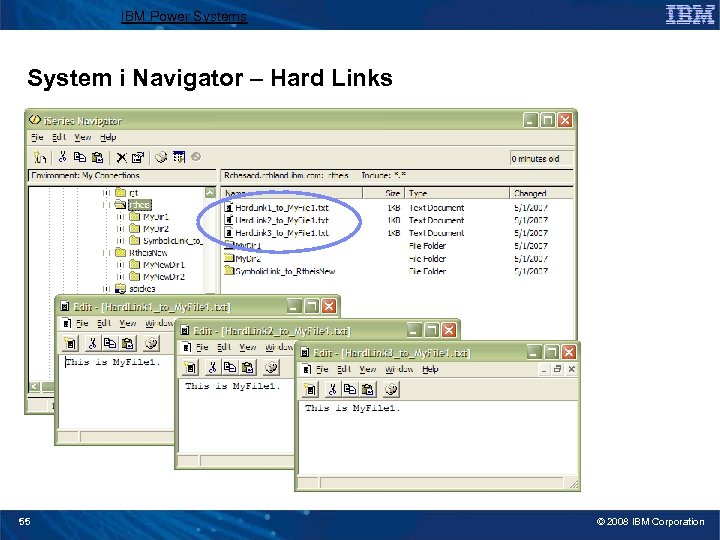Viewport: 720px width, 540px height.
Task: Click the text area of HardLink3 editor
Action: point(438,439)
